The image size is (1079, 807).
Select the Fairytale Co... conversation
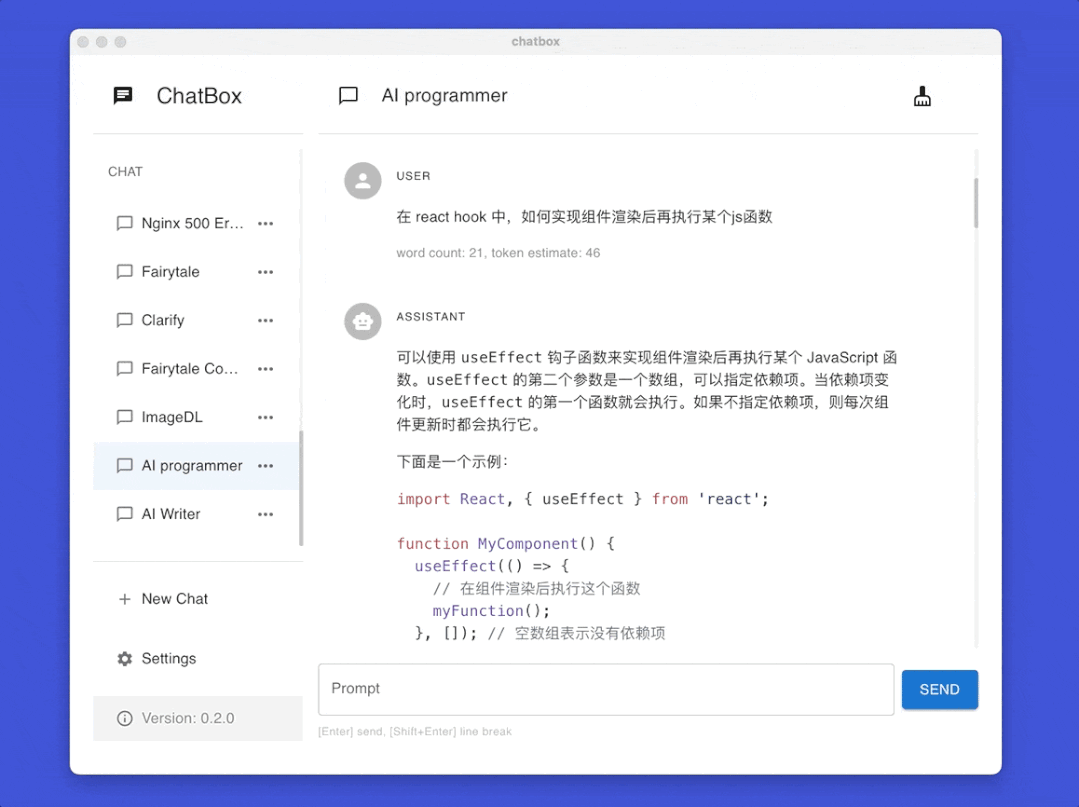point(180,368)
